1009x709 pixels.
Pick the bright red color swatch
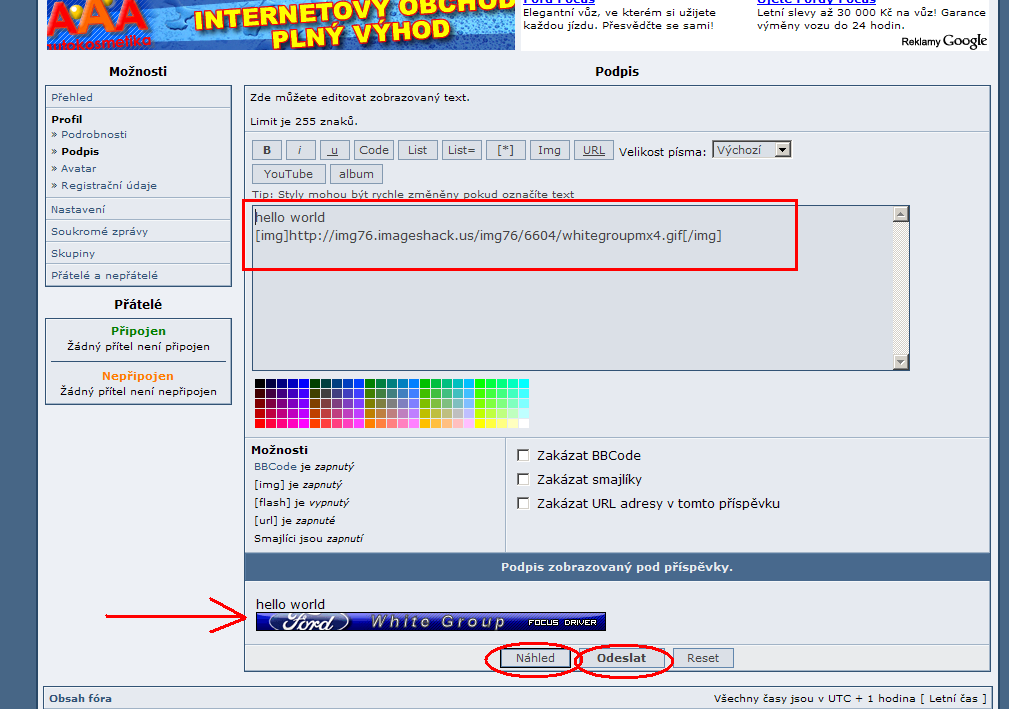[x=260, y=423]
